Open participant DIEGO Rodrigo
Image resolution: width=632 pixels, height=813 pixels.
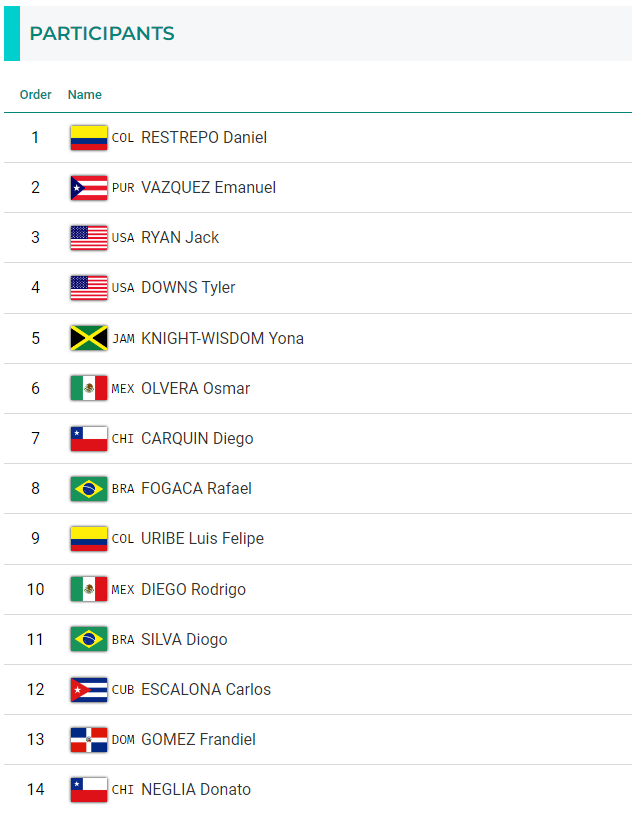pos(193,589)
